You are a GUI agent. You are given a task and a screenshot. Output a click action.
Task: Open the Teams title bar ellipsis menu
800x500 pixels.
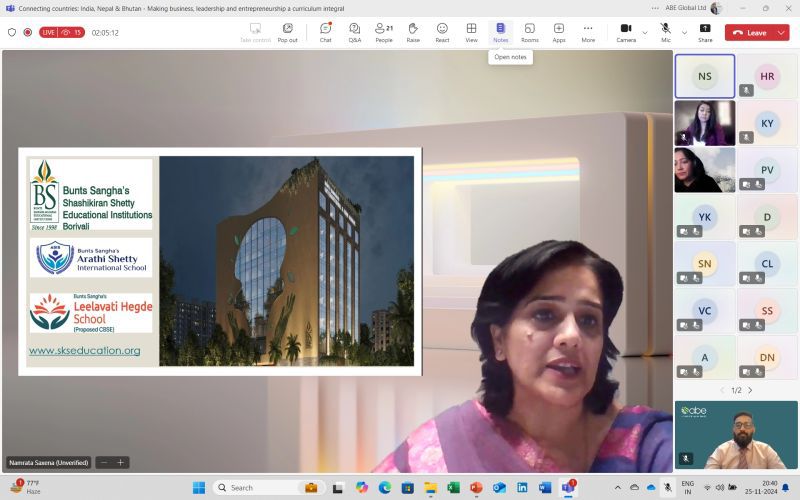coord(655,8)
